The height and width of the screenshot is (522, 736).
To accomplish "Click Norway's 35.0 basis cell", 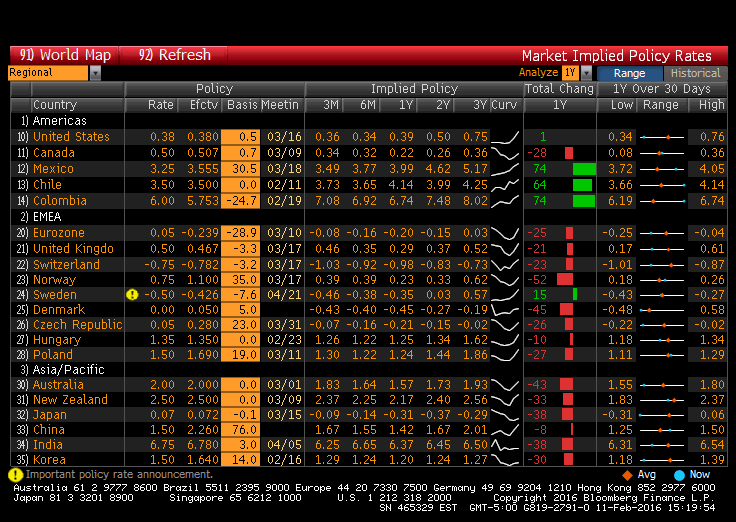I will point(240,280).
